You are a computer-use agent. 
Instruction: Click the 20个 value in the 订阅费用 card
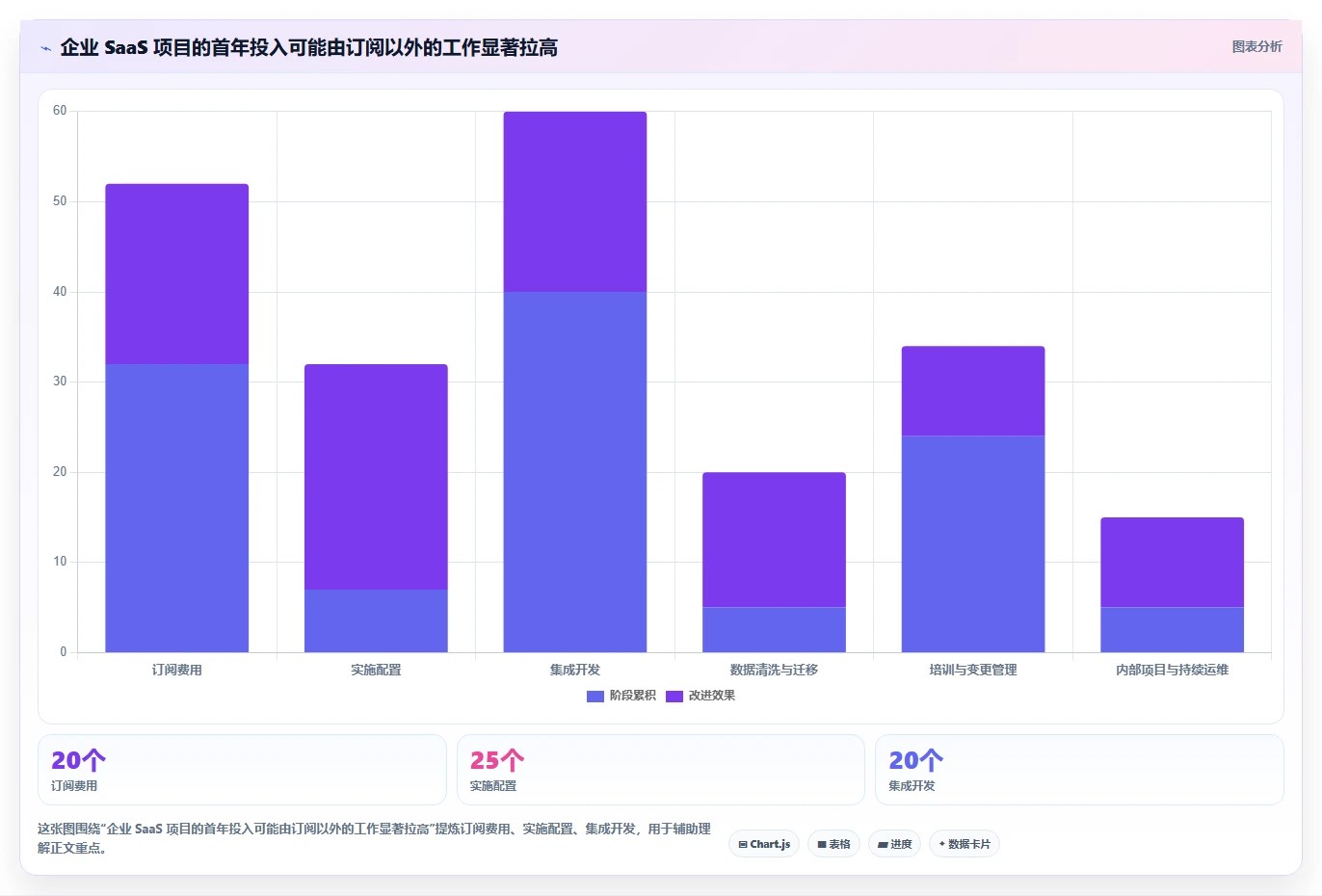(x=79, y=760)
